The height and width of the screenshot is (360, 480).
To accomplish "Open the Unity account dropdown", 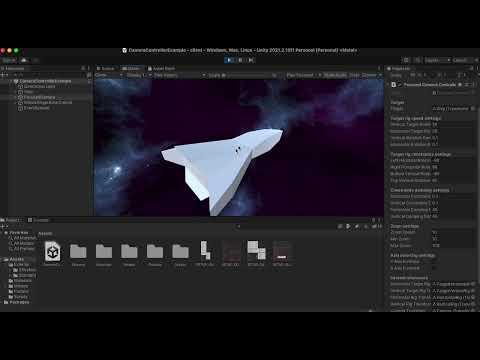I will click(x=9, y=60).
